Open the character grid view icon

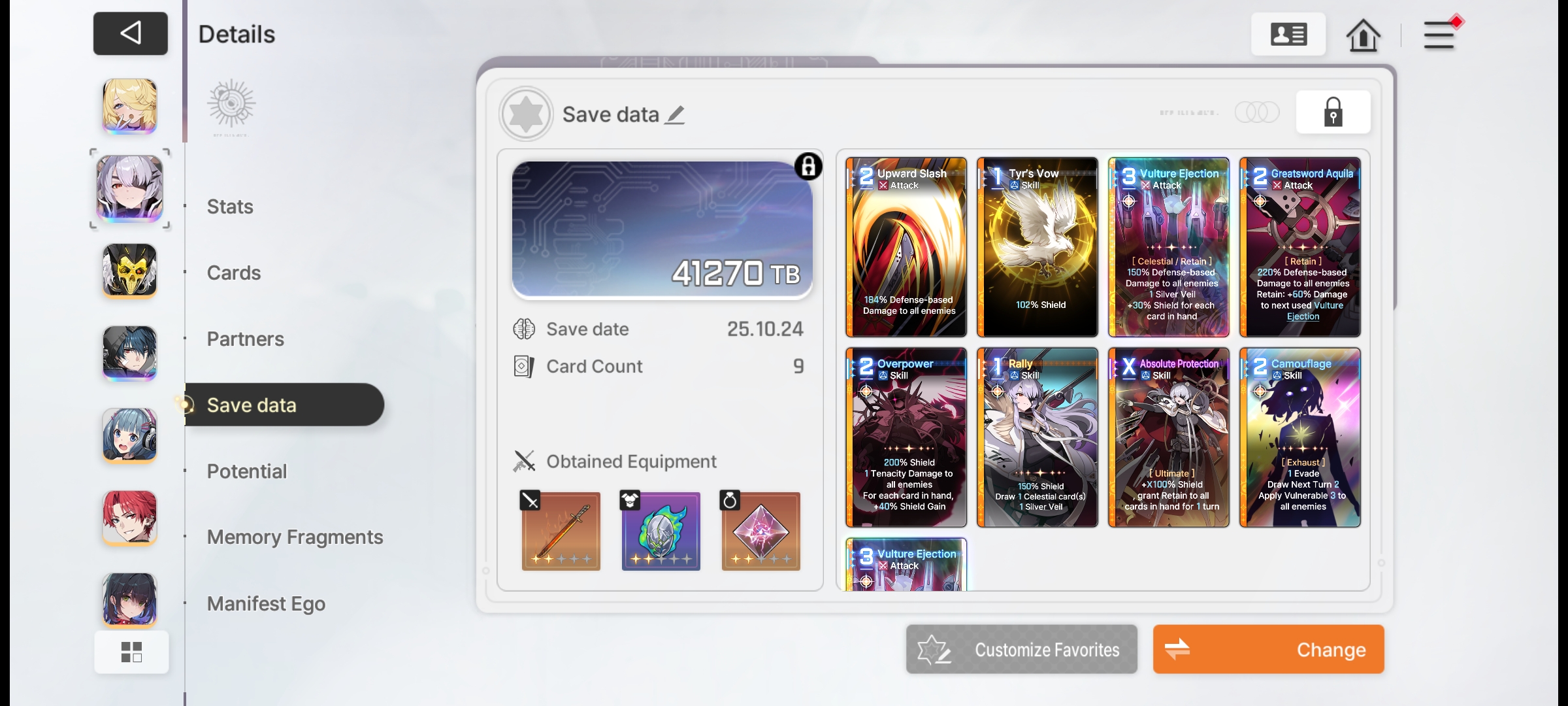131,652
